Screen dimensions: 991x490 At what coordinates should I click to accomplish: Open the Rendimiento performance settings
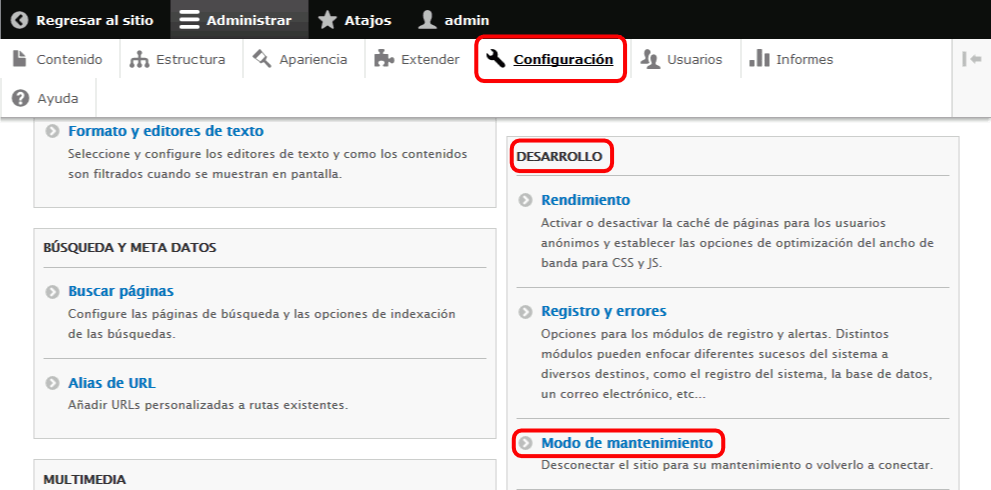[x=586, y=200]
